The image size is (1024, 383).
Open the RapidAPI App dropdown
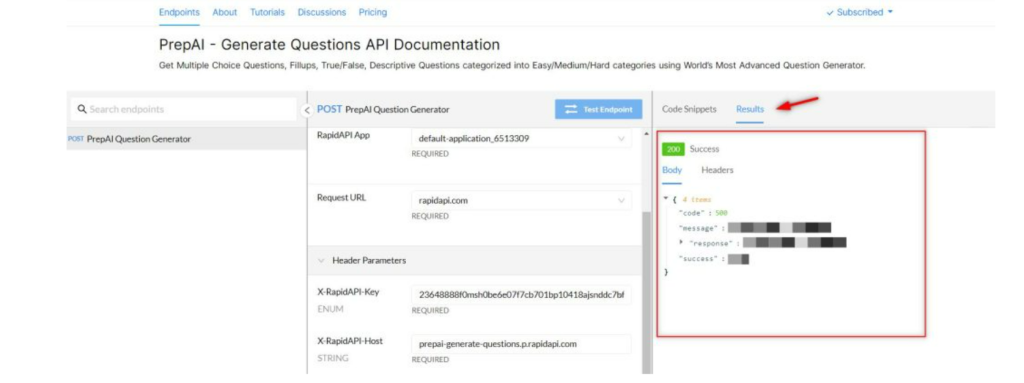coord(521,139)
